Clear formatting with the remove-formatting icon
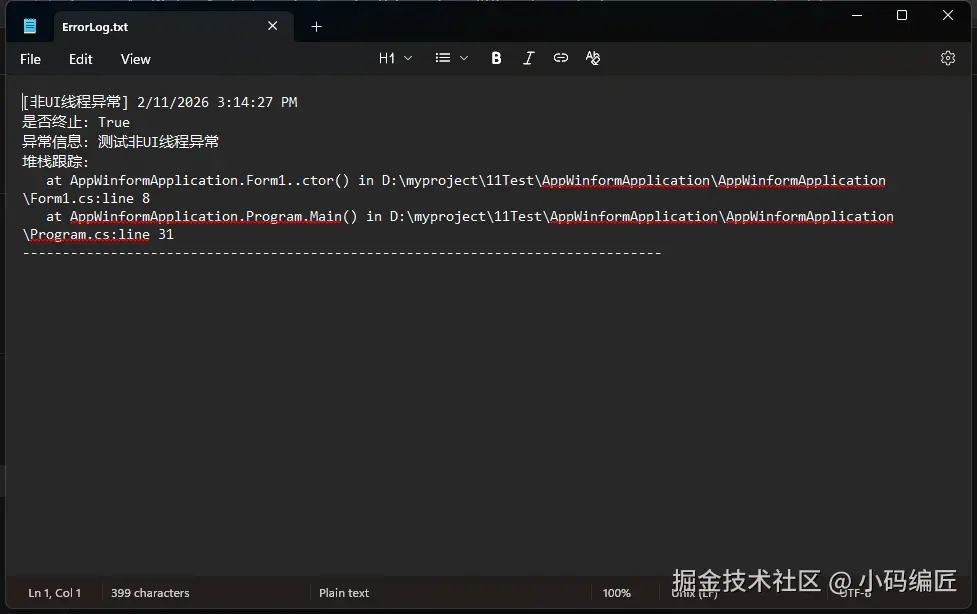The height and width of the screenshot is (614, 977). point(592,58)
